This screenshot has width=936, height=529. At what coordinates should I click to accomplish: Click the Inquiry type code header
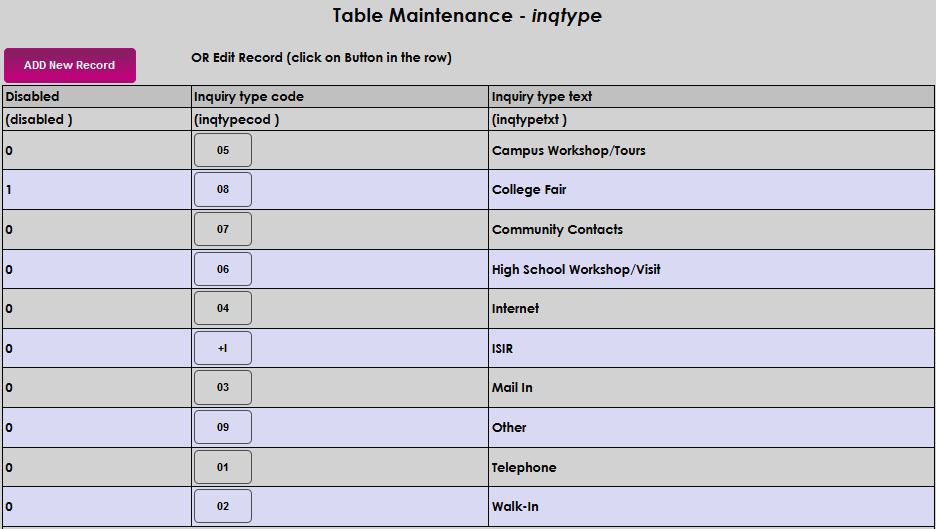tap(340, 97)
